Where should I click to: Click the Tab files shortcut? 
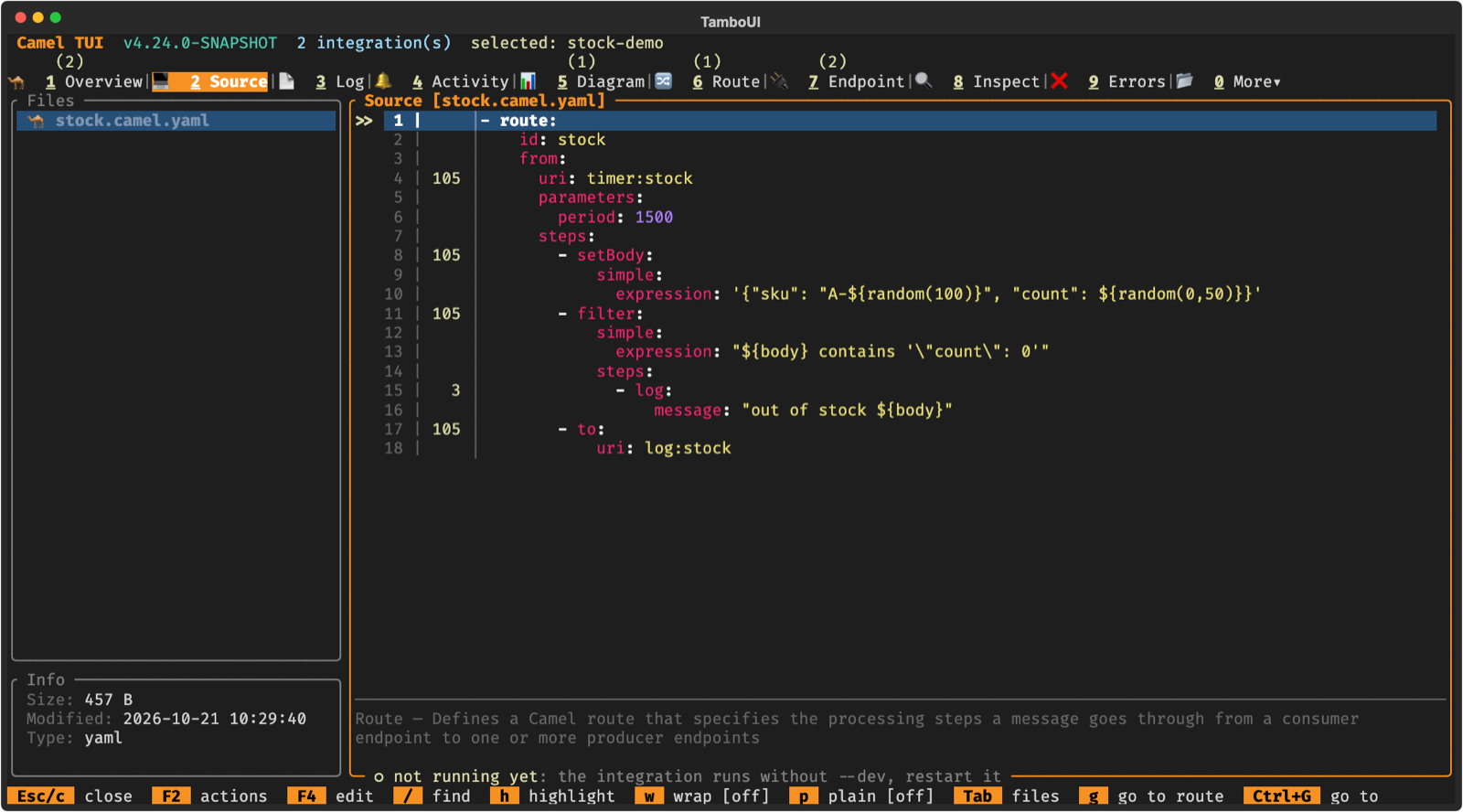[x=1007, y=796]
